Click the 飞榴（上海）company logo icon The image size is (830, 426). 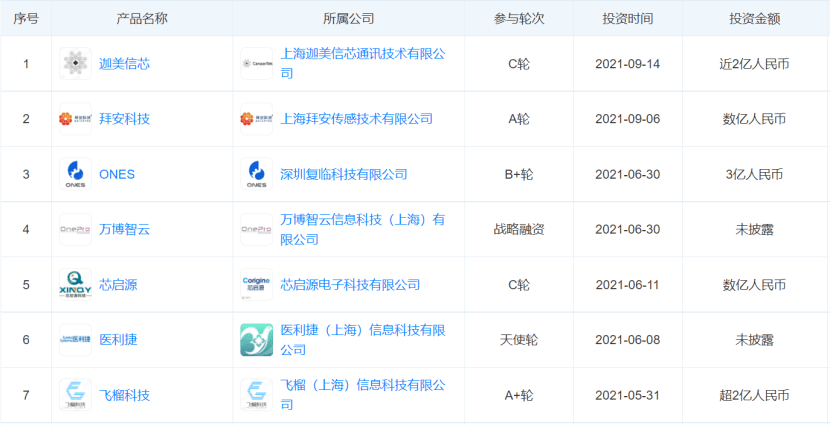(x=257, y=395)
